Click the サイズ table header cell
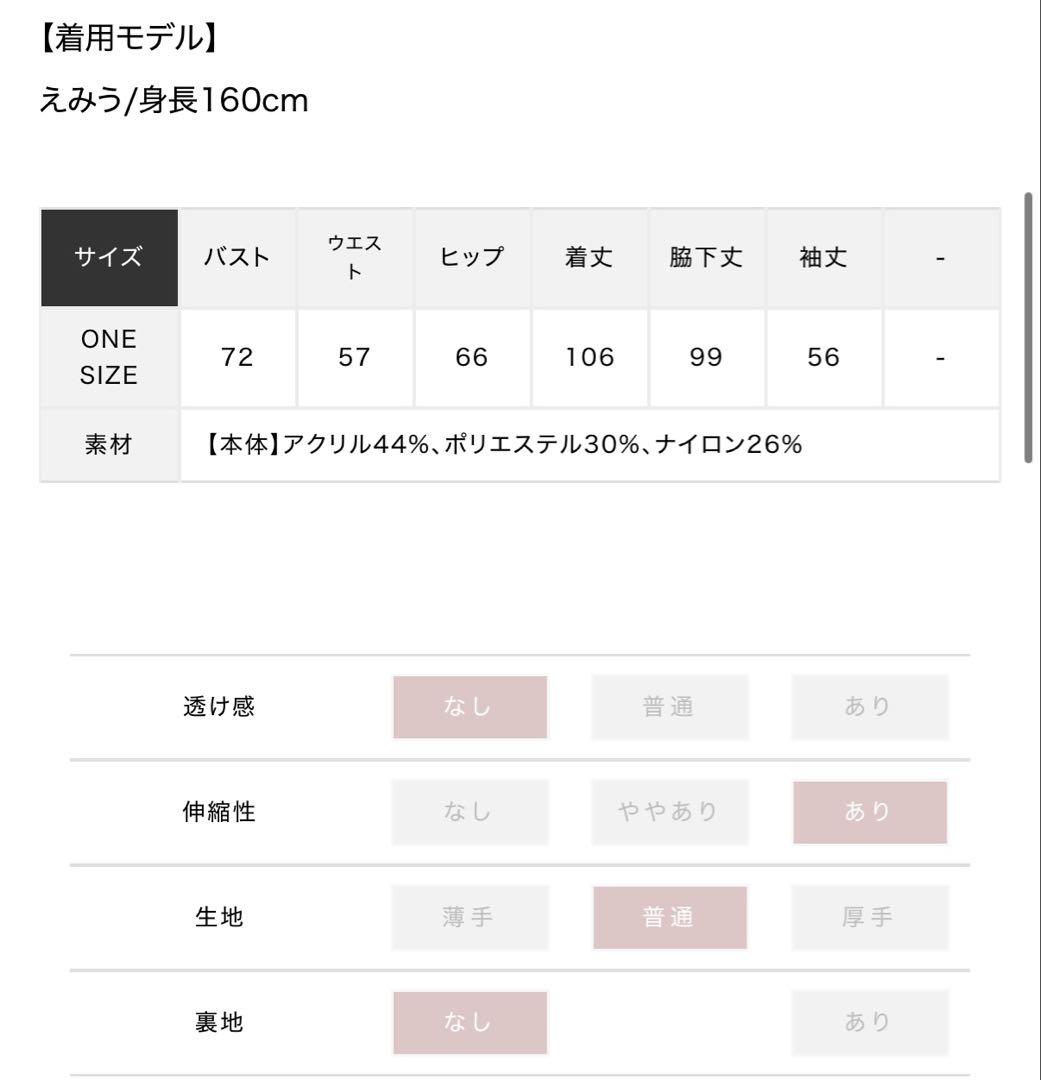Image resolution: width=1041 pixels, height=1080 pixels. [x=110, y=258]
